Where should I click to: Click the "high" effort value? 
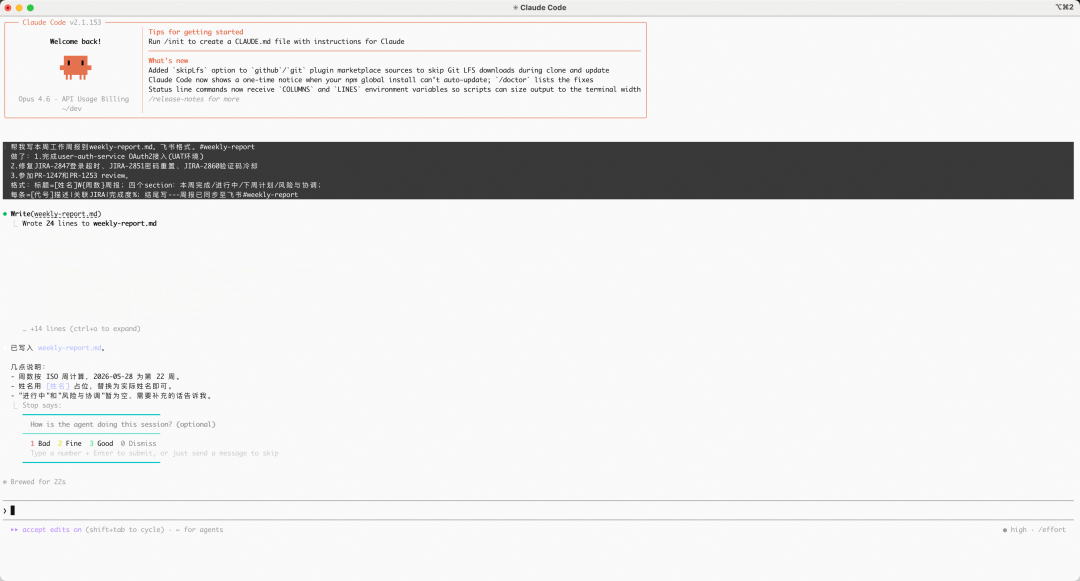[x=1019, y=529]
